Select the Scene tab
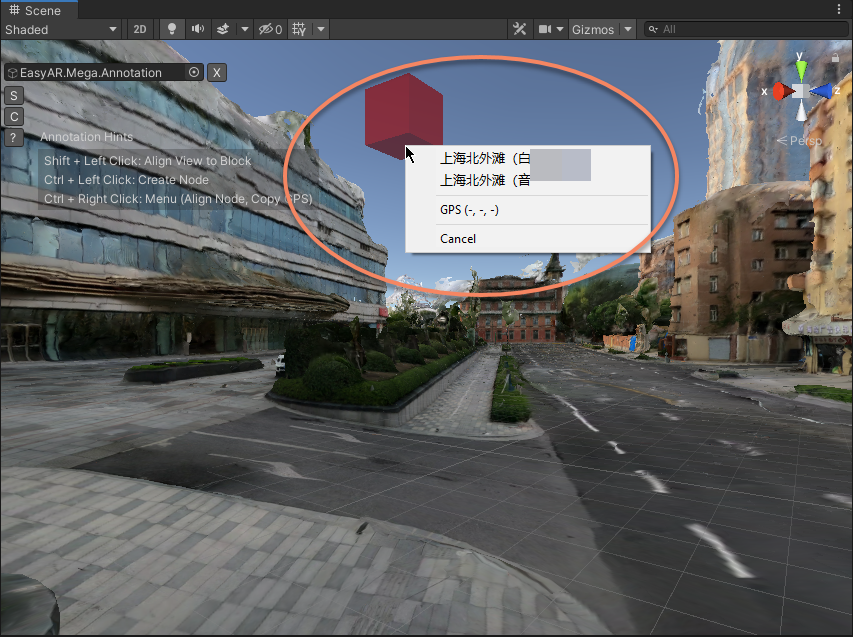The image size is (853, 637). click(35, 10)
